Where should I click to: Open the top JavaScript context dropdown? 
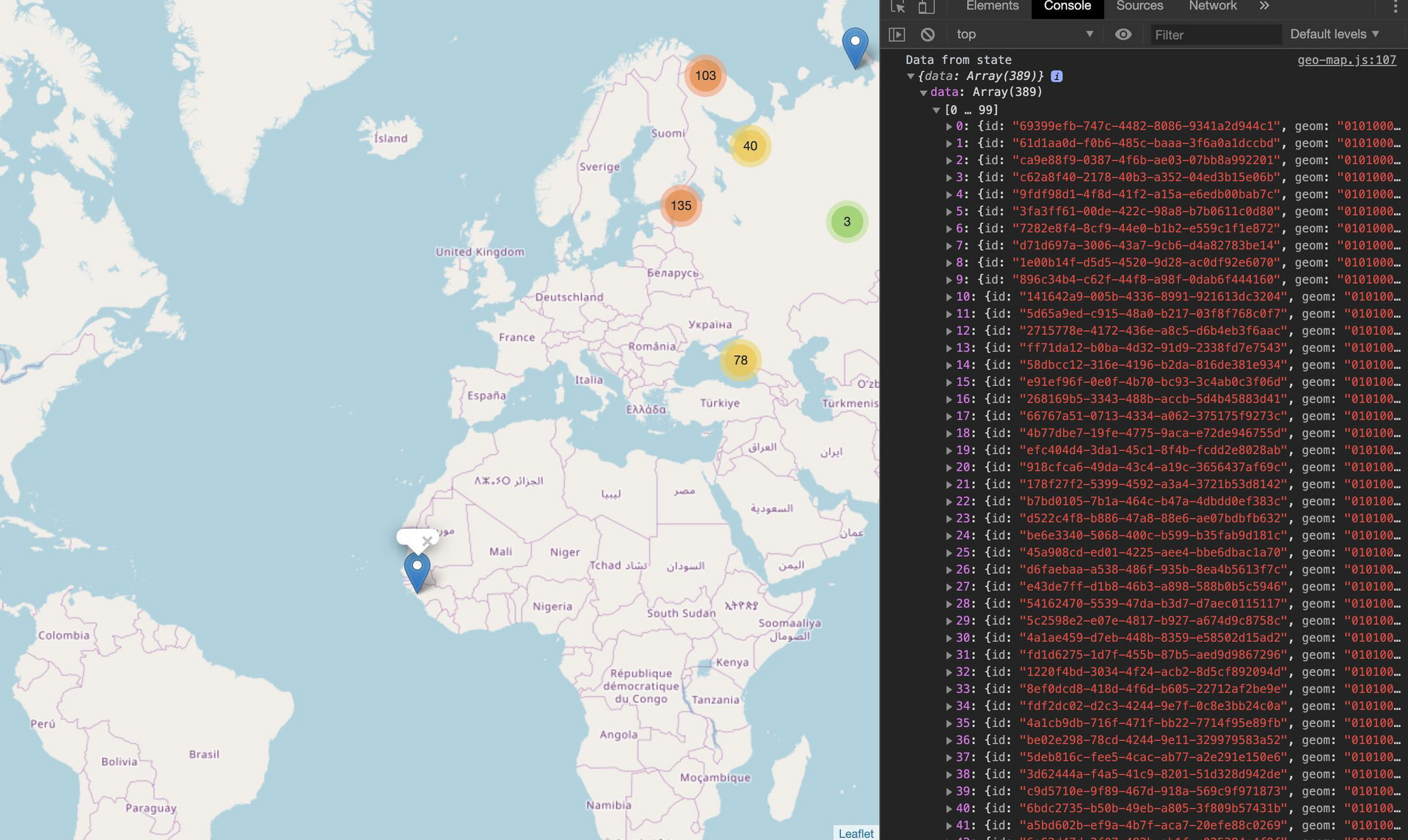coord(1025,34)
